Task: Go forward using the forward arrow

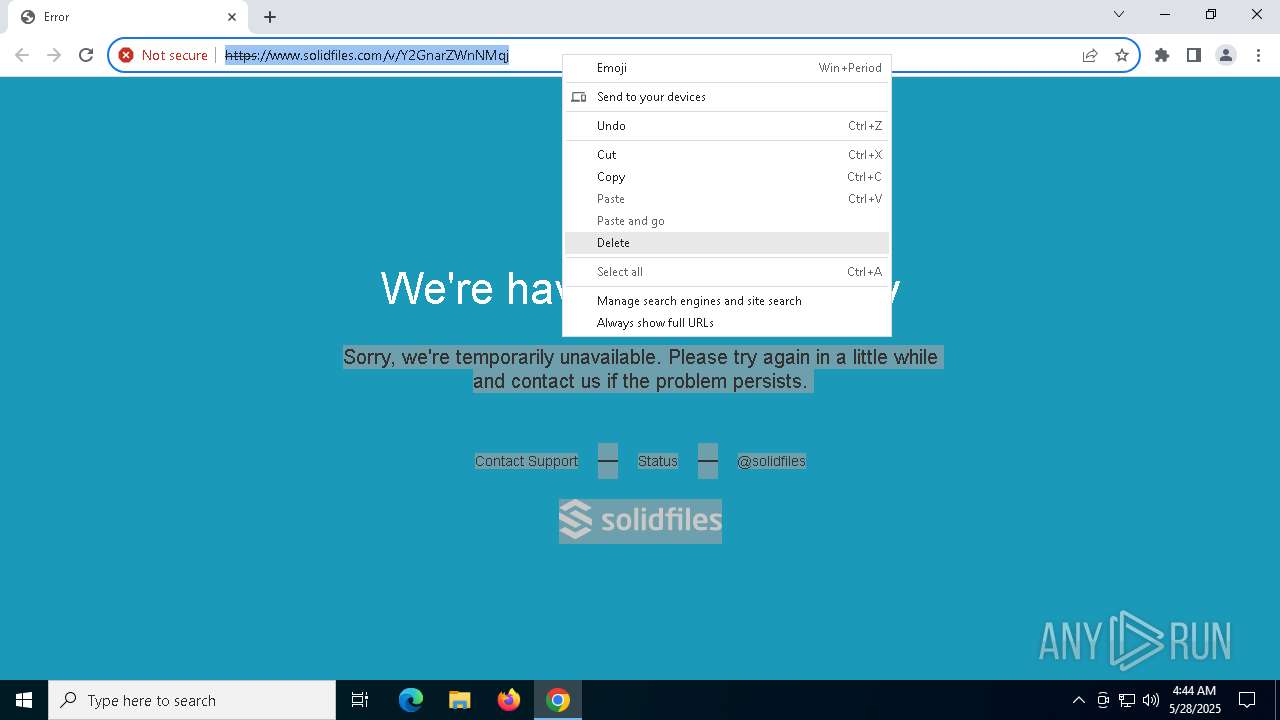Action: (54, 55)
